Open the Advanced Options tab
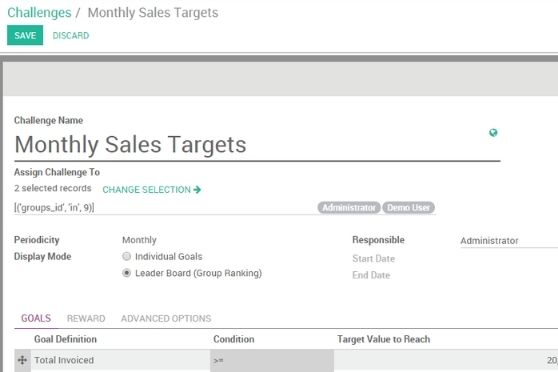The width and height of the screenshot is (558, 372). [166, 318]
